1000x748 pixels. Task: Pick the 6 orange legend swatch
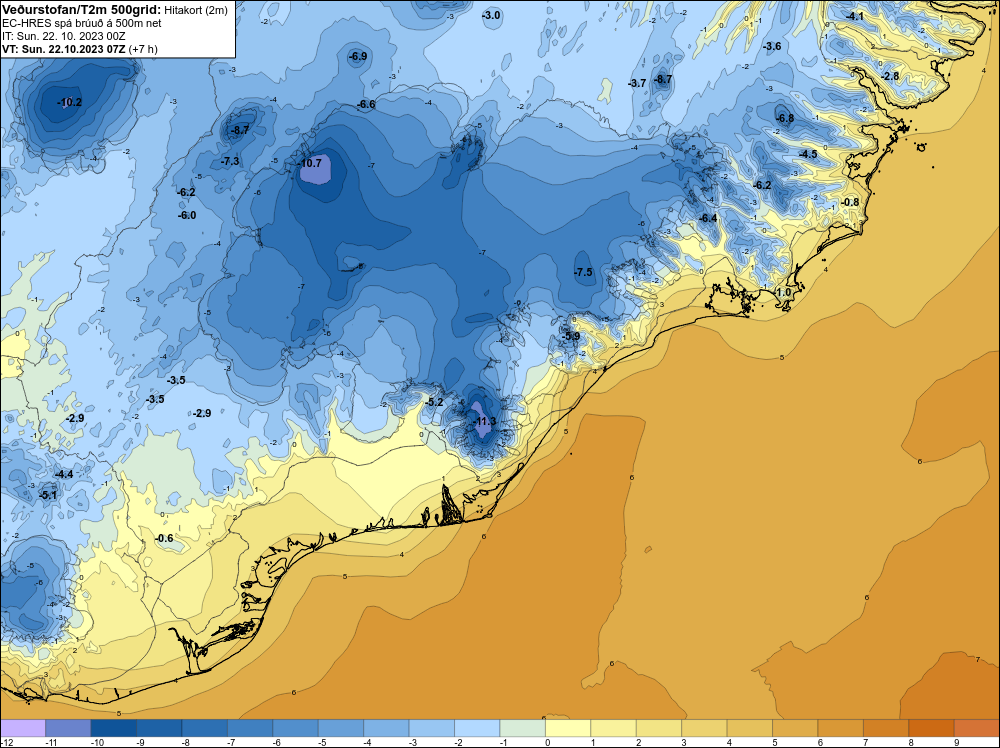841,728
